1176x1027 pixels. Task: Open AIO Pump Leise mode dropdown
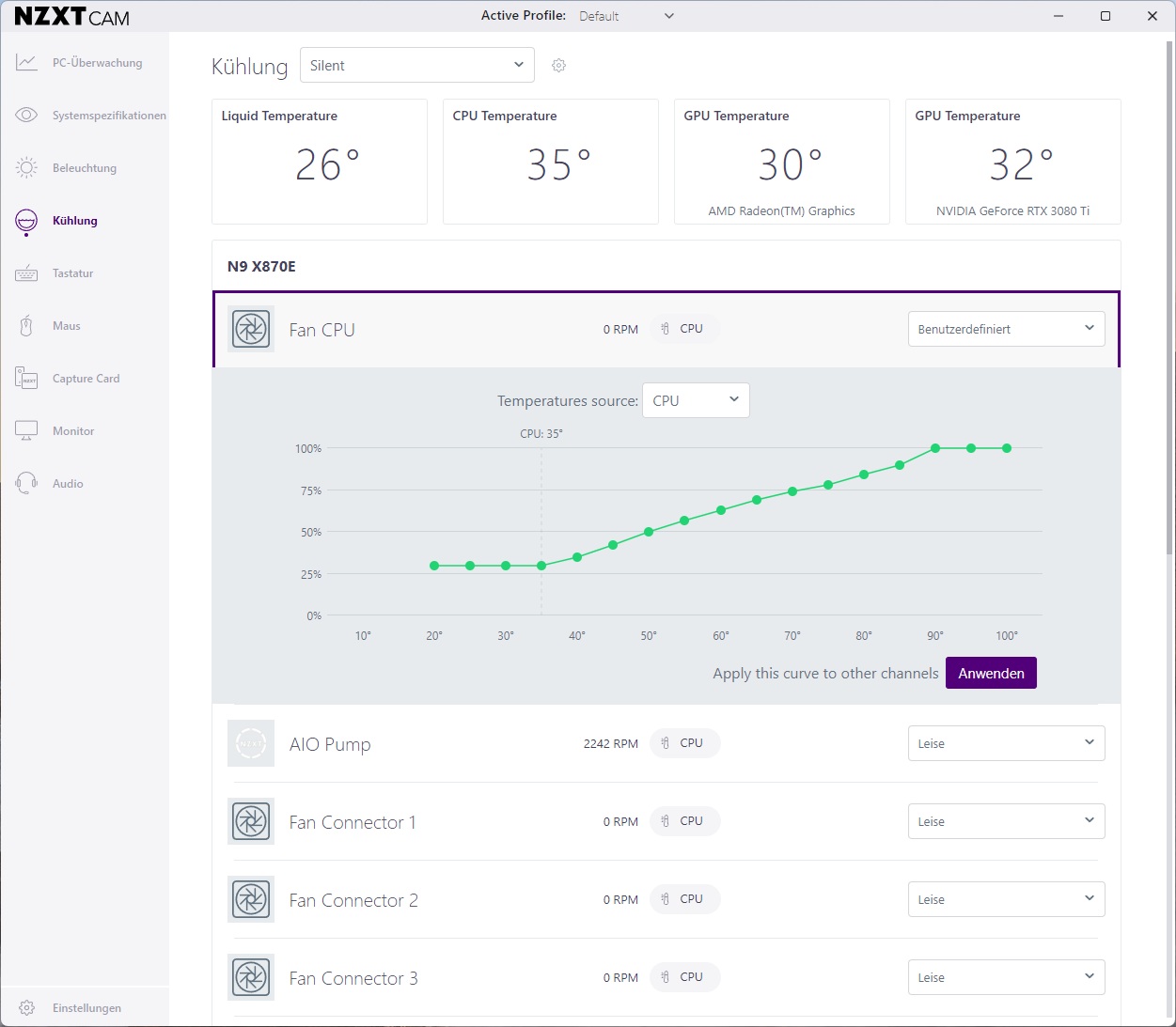pos(1006,743)
